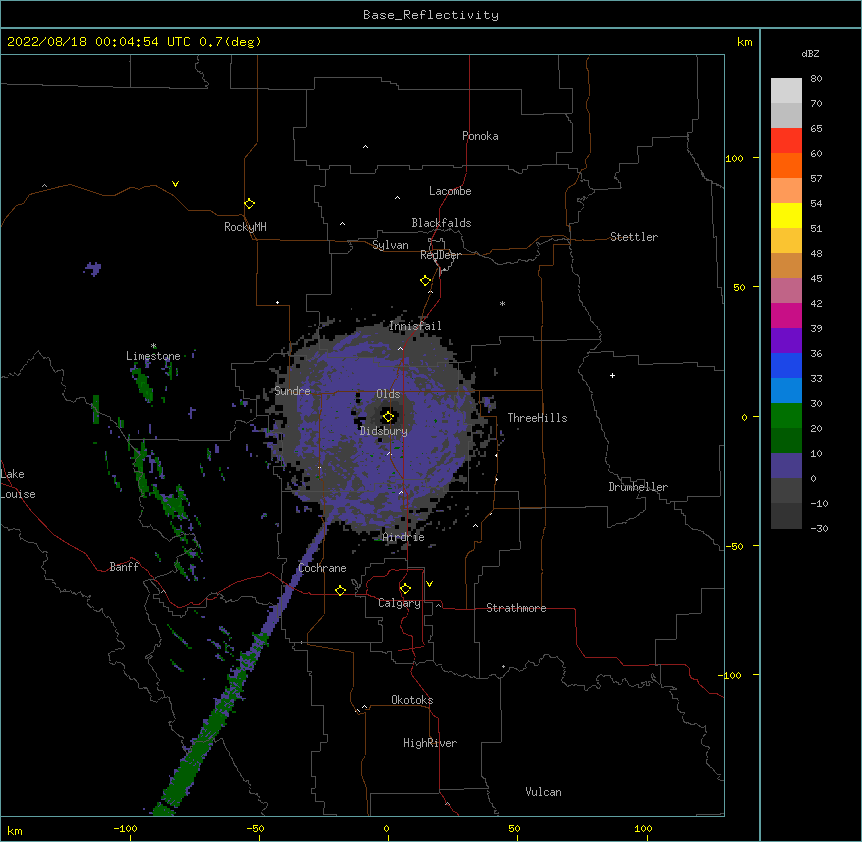Click the green echo streak south of Limestone
Screen dimensions: 862x842
pyautogui.click(x=143, y=384)
